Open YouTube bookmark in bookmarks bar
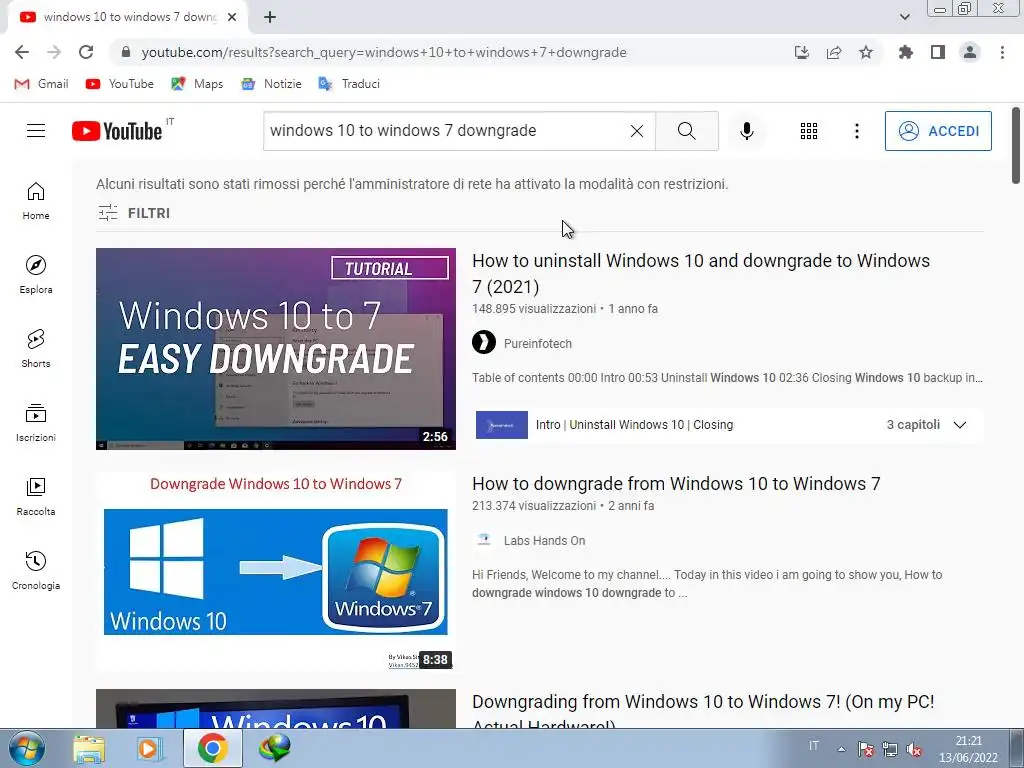Screen dimensions: 1024x768 coord(120,84)
